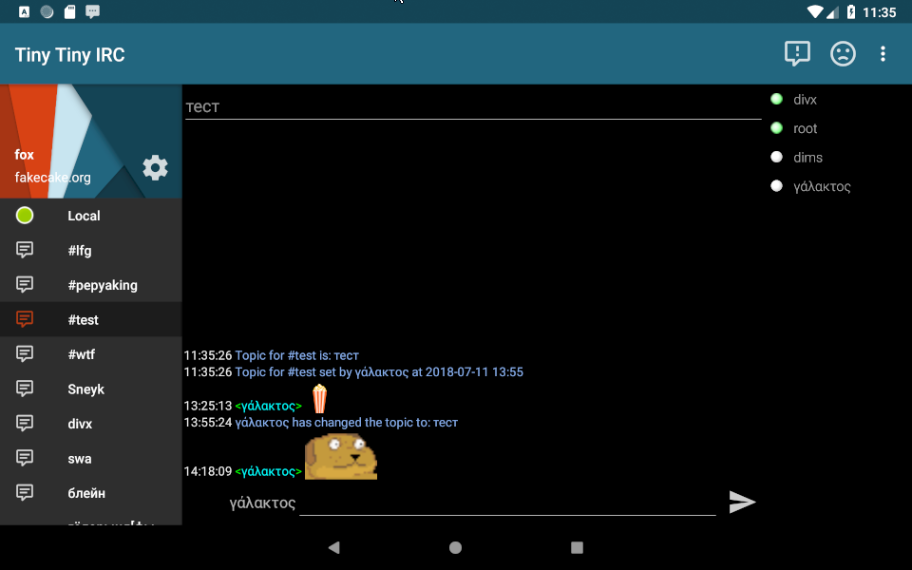912x570 pixels.
Task: Open the Sneyk private chat
Action: tap(91, 389)
